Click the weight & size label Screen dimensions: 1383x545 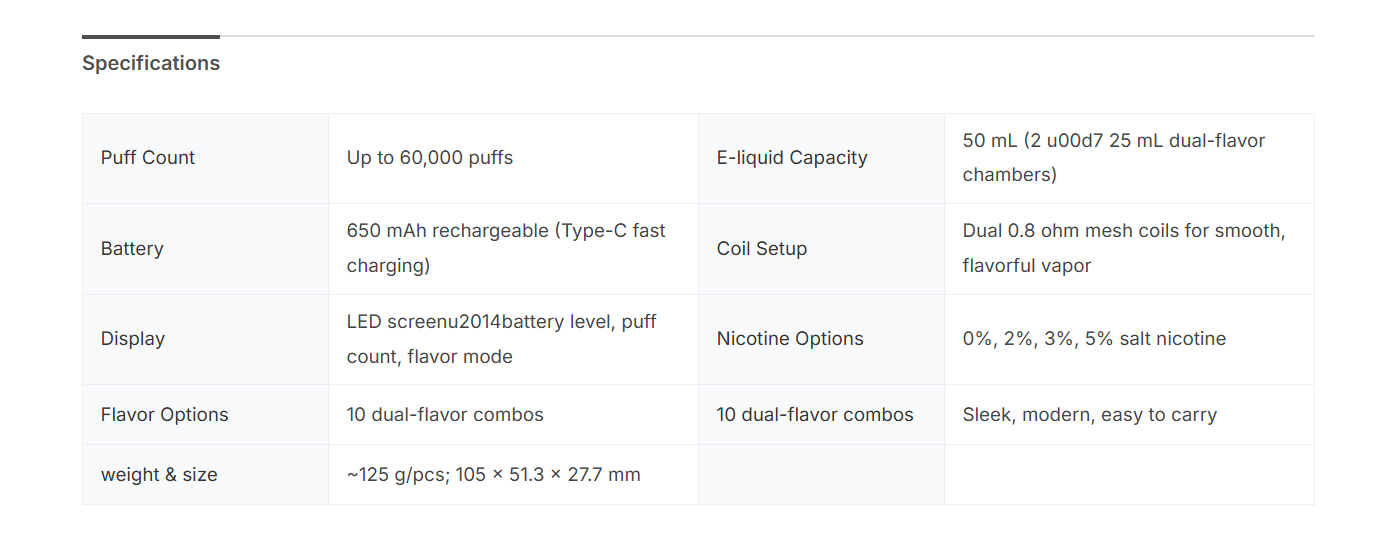(159, 475)
